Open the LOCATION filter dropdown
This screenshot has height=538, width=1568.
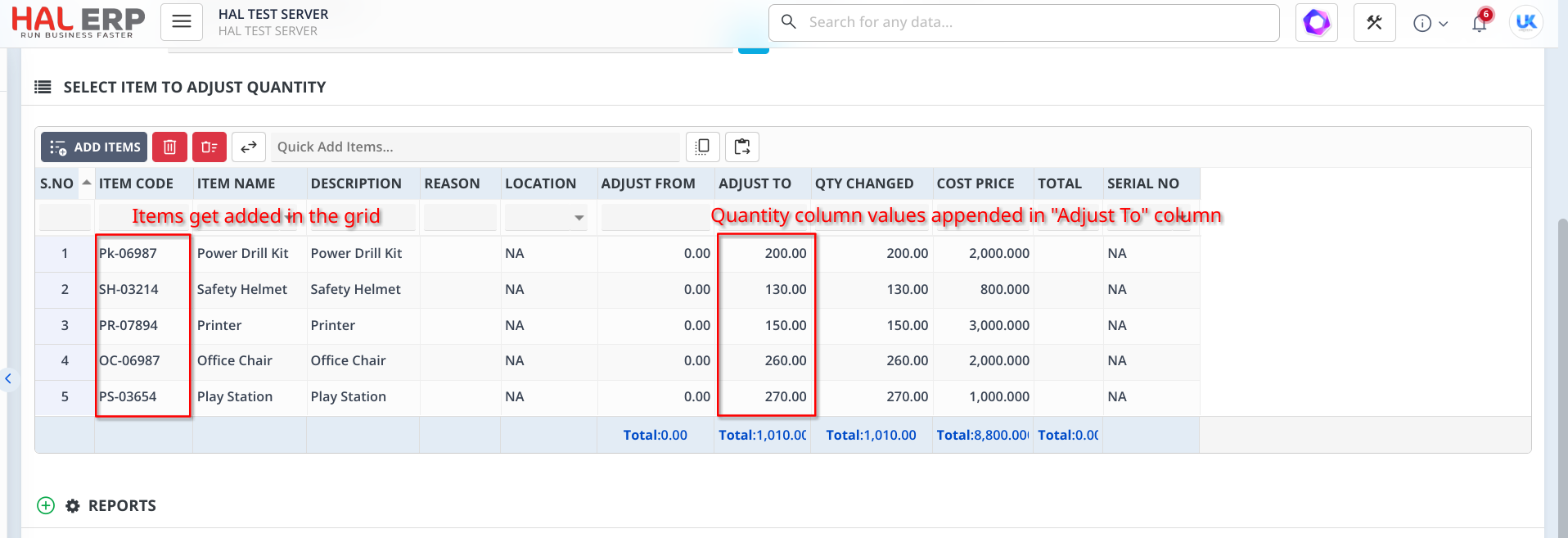tap(579, 218)
